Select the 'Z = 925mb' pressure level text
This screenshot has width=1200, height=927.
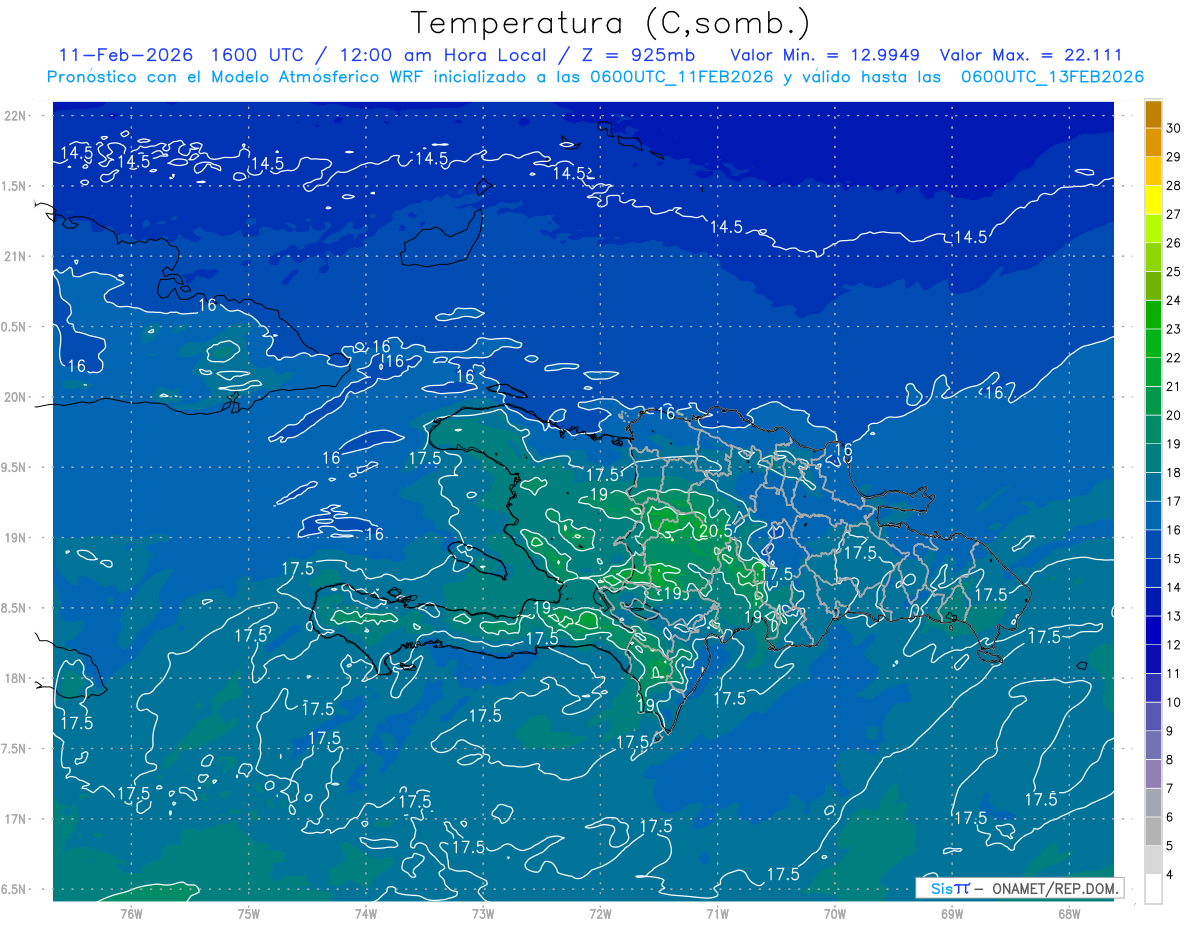pos(636,56)
